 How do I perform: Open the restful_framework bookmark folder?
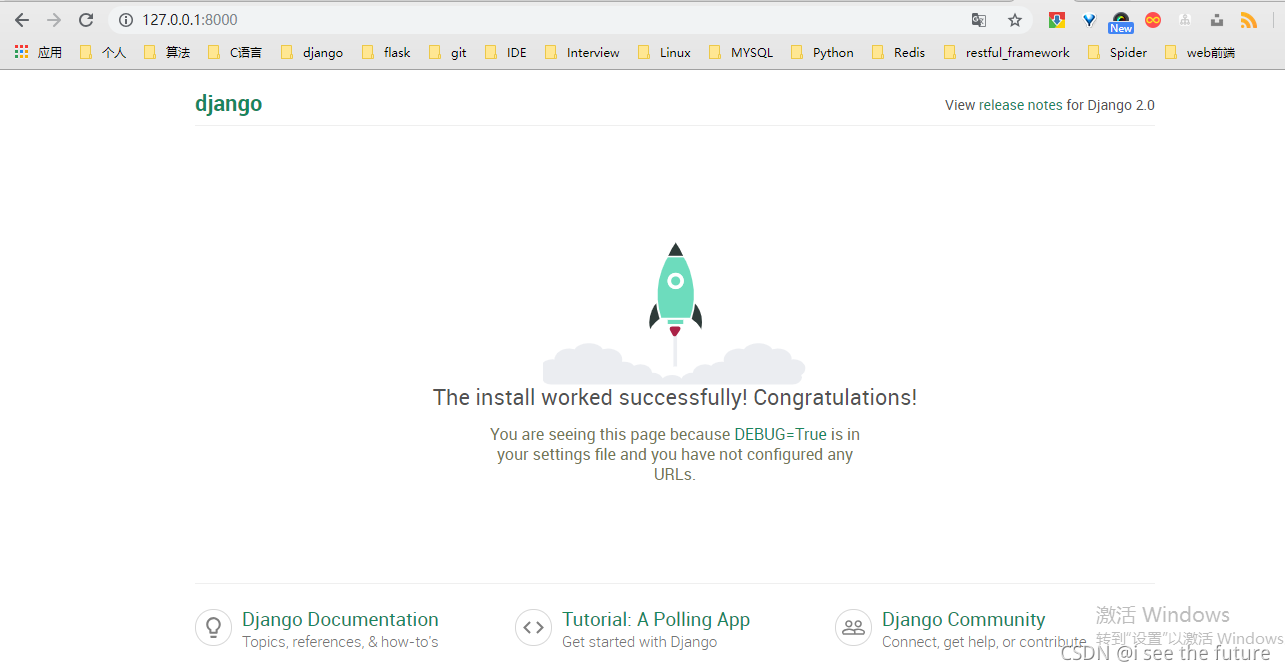pos(1007,52)
